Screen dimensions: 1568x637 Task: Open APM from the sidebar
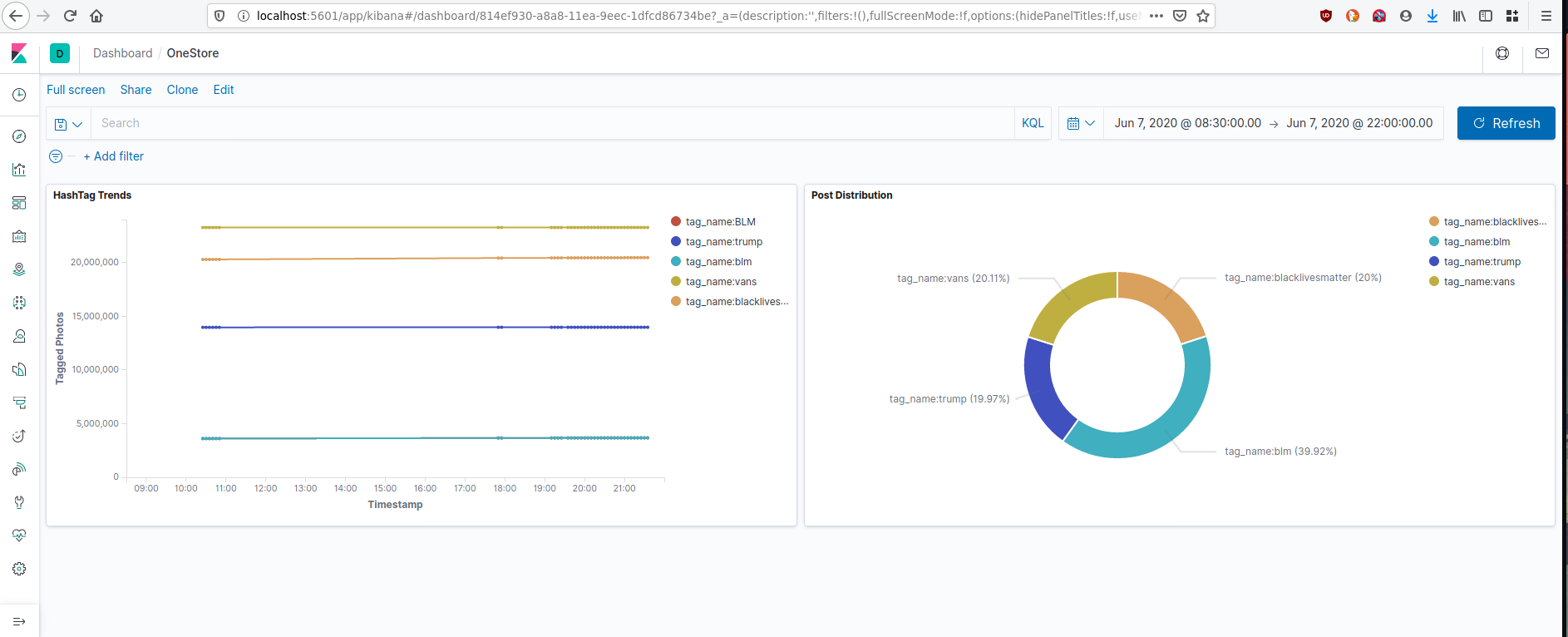coord(19,402)
